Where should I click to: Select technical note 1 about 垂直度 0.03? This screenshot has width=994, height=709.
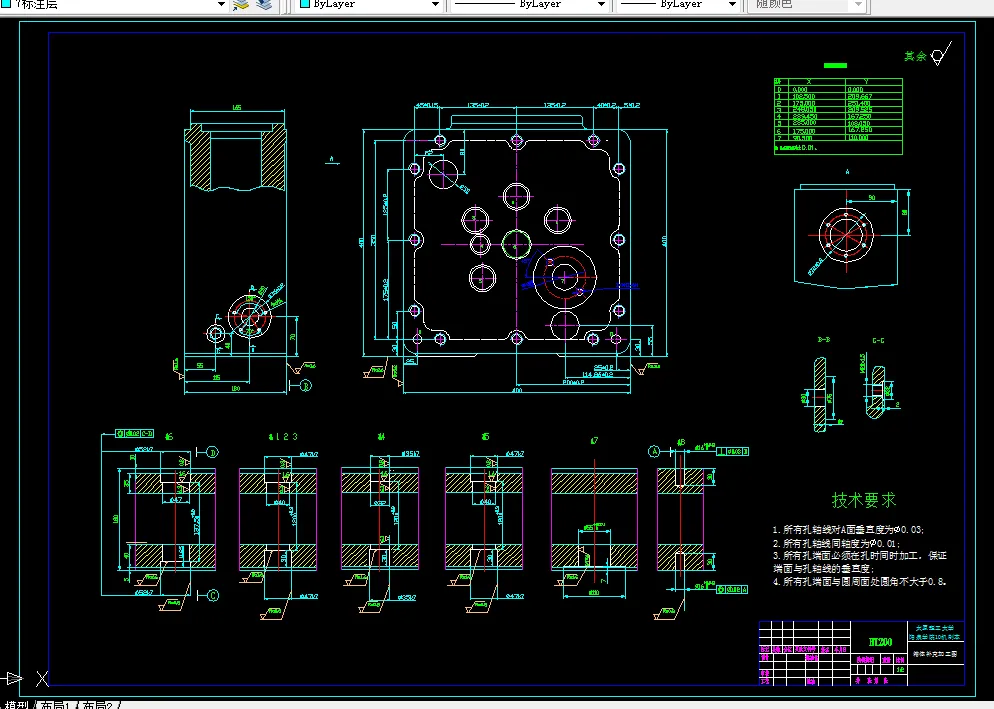[848, 530]
